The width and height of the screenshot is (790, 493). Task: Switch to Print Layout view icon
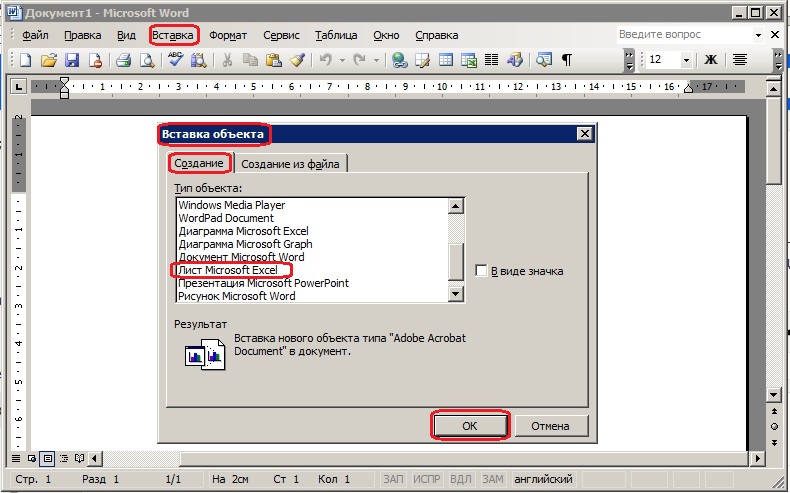tap(48, 458)
